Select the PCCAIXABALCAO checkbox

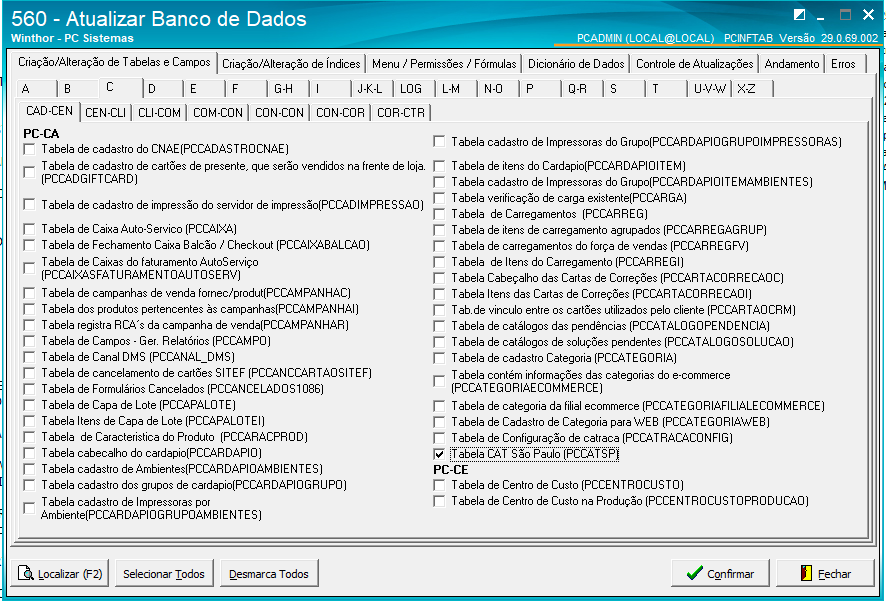[x=29, y=245]
